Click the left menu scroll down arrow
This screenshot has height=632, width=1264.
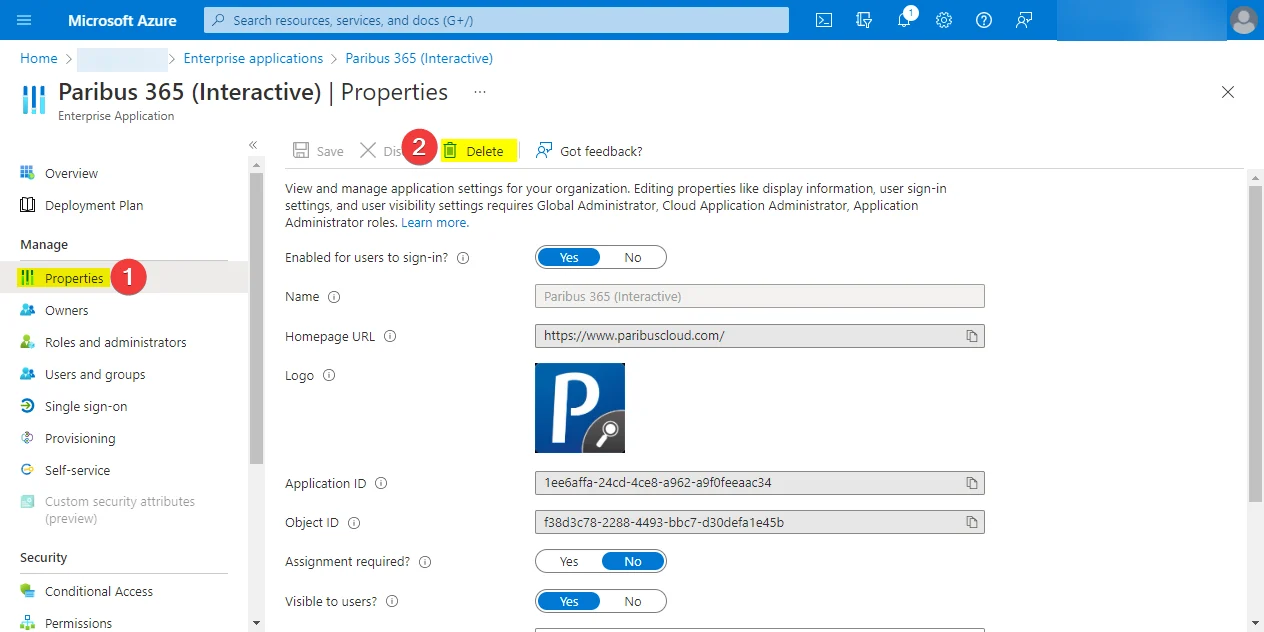[x=256, y=622]
